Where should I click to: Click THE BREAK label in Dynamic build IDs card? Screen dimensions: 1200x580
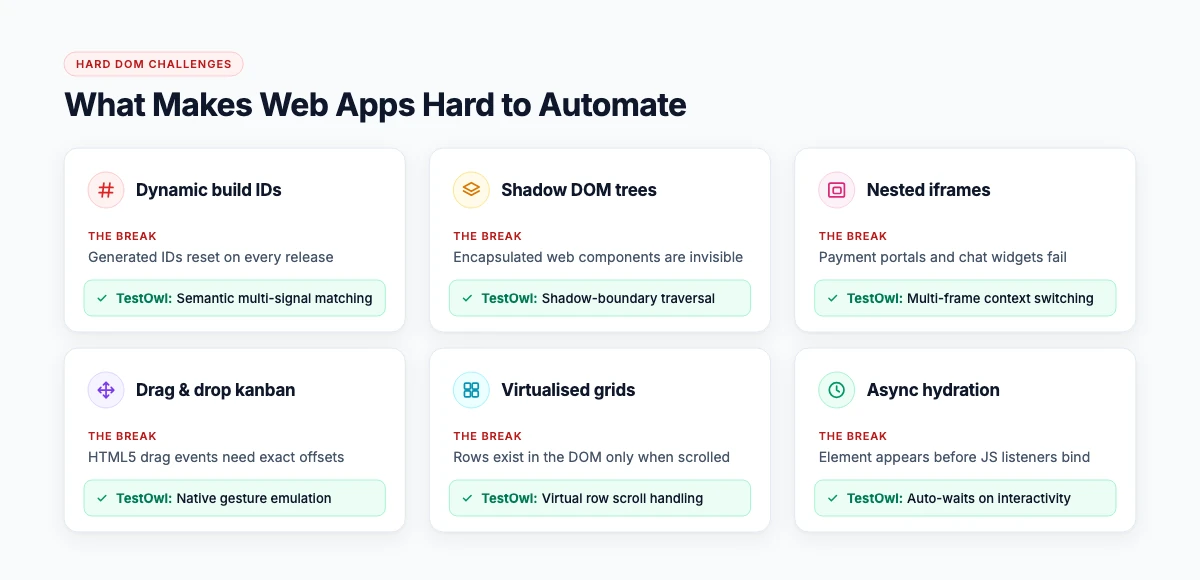pyautogui.click(x=122, y=236)
